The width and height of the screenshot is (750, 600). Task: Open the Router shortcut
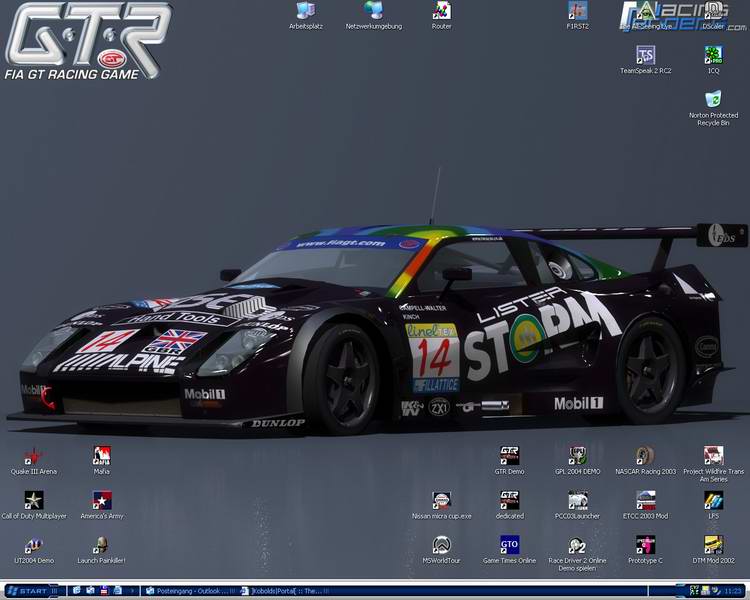(x=441, y=16)
